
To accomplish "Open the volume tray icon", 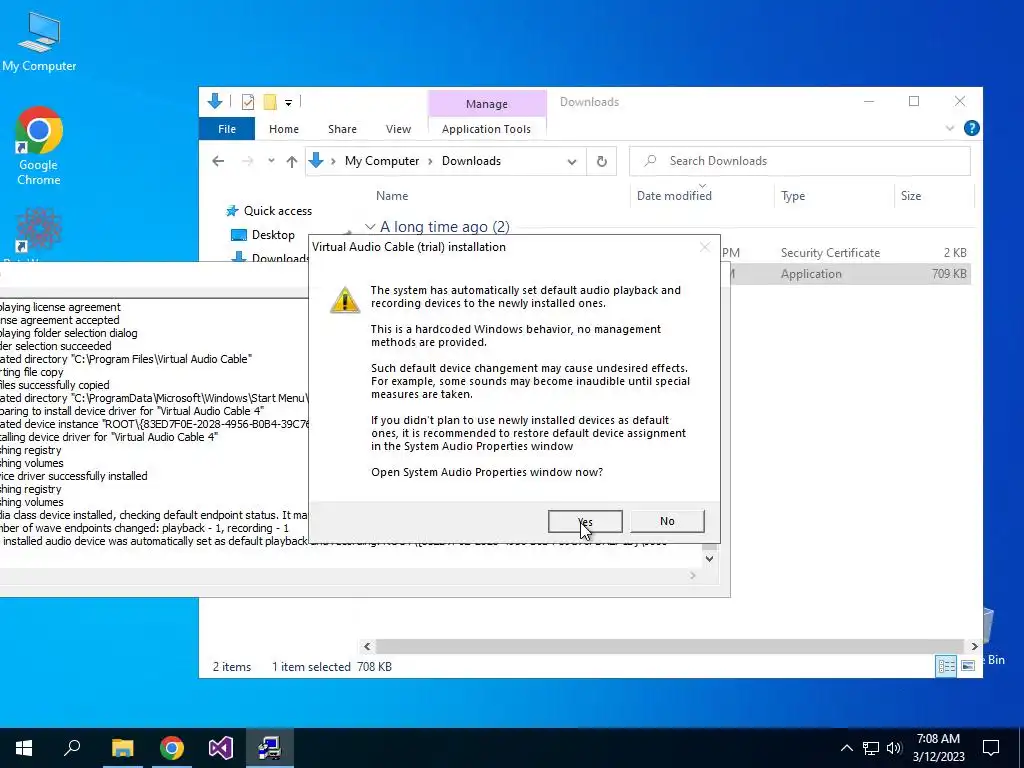I will (894, 748).
